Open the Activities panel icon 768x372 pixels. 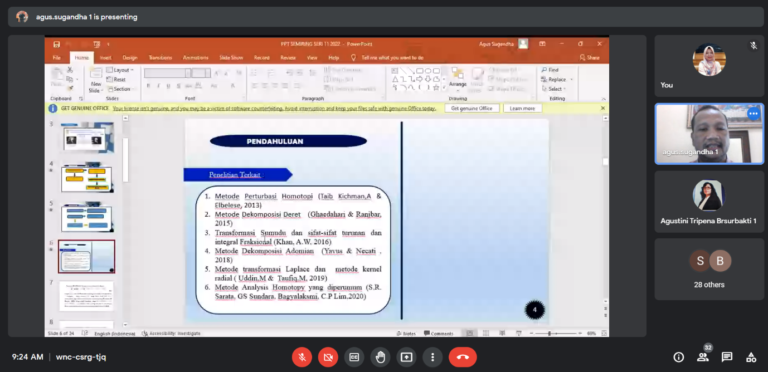pyautogui.click(x=751, y=357)
